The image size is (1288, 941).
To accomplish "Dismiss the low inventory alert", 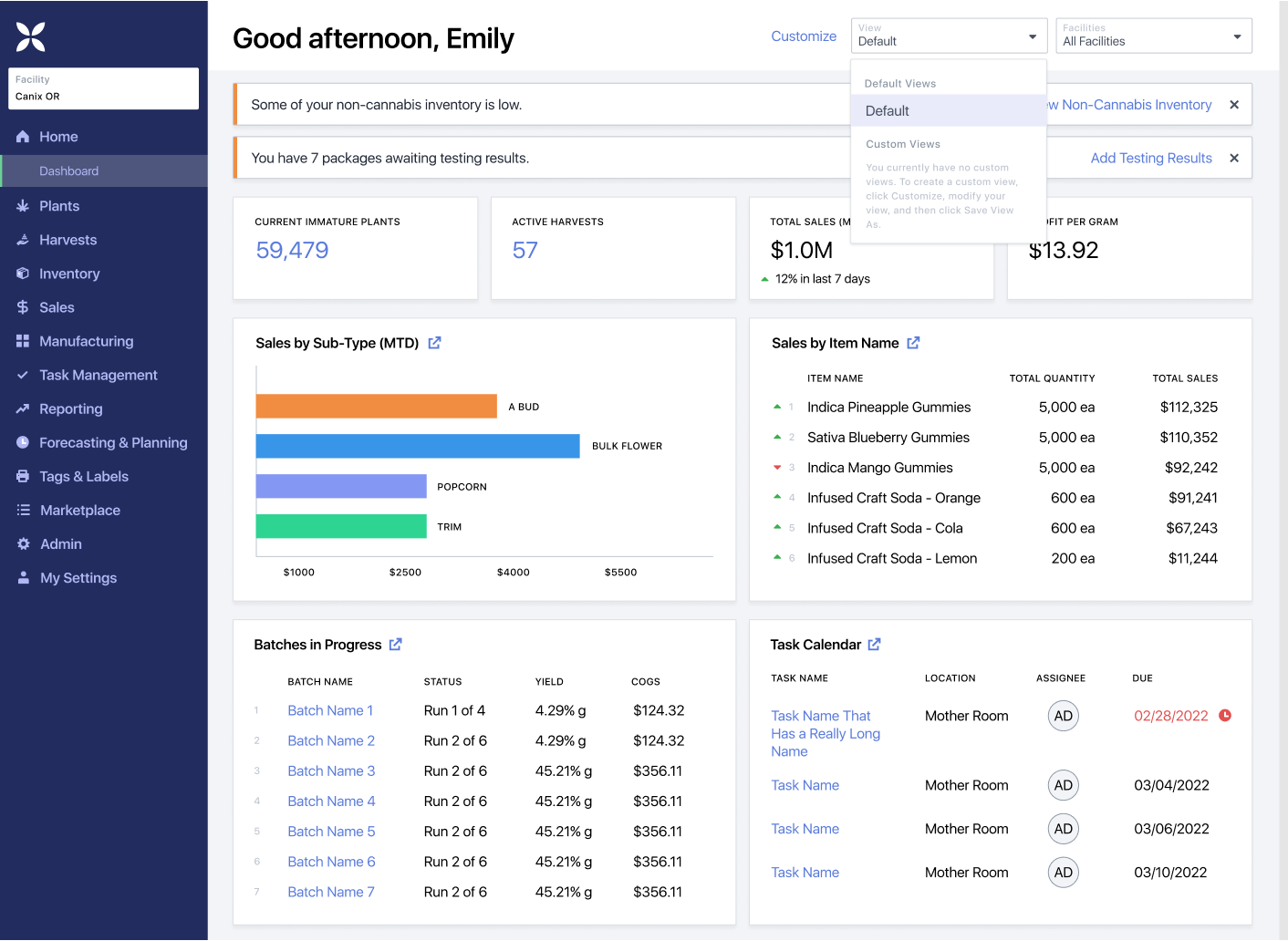I will coord(1233,105).
